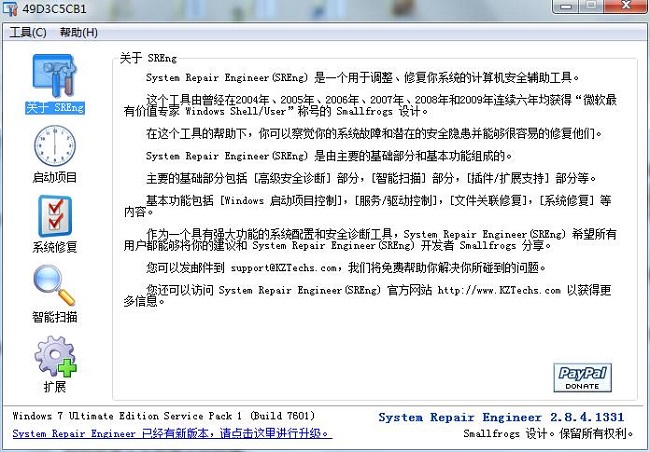Click the 扩展 sidebar label

point(55,387)
